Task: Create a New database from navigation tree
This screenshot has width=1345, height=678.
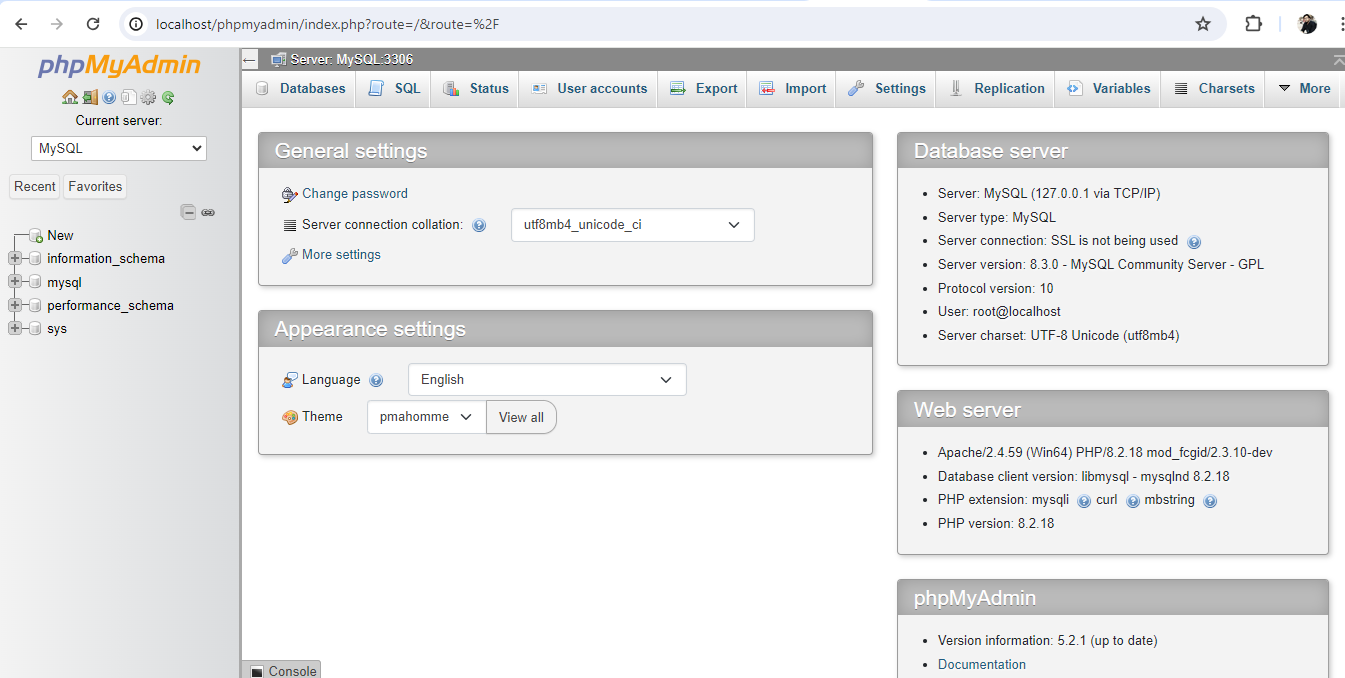Action: tap(60, 235)
